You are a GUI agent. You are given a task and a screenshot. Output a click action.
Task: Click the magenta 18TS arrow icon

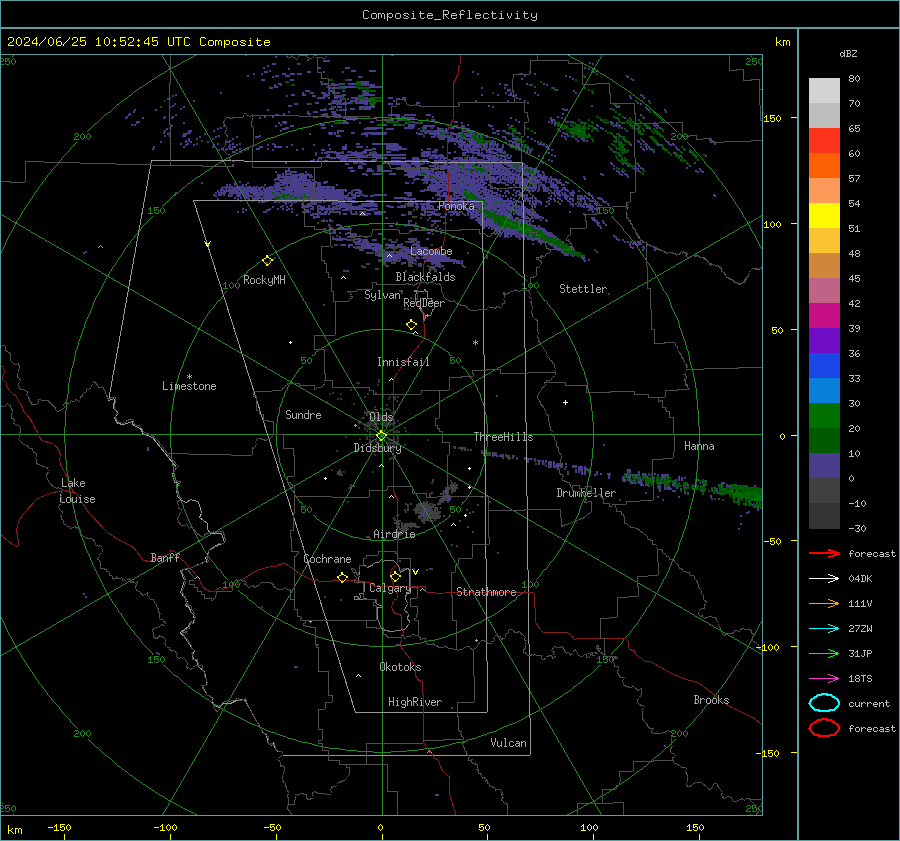824,679
